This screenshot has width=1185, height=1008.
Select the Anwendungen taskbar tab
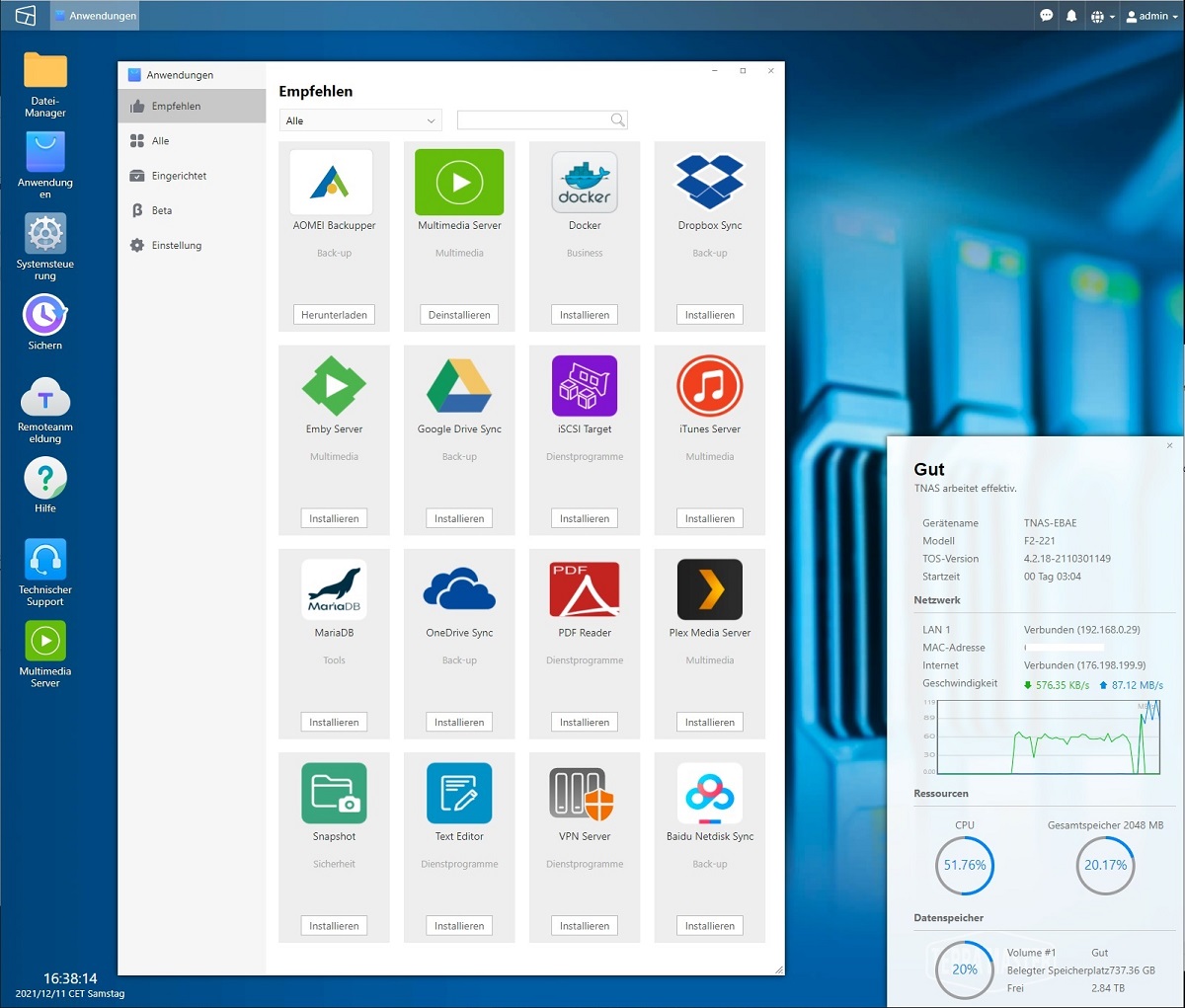(96, 16)
